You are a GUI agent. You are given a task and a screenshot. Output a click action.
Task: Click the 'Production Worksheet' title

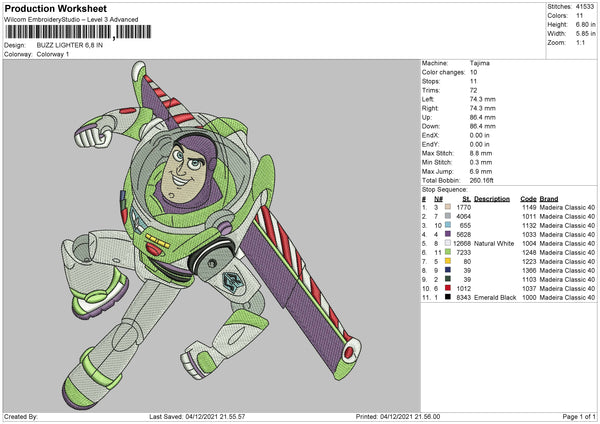(55, 9)
